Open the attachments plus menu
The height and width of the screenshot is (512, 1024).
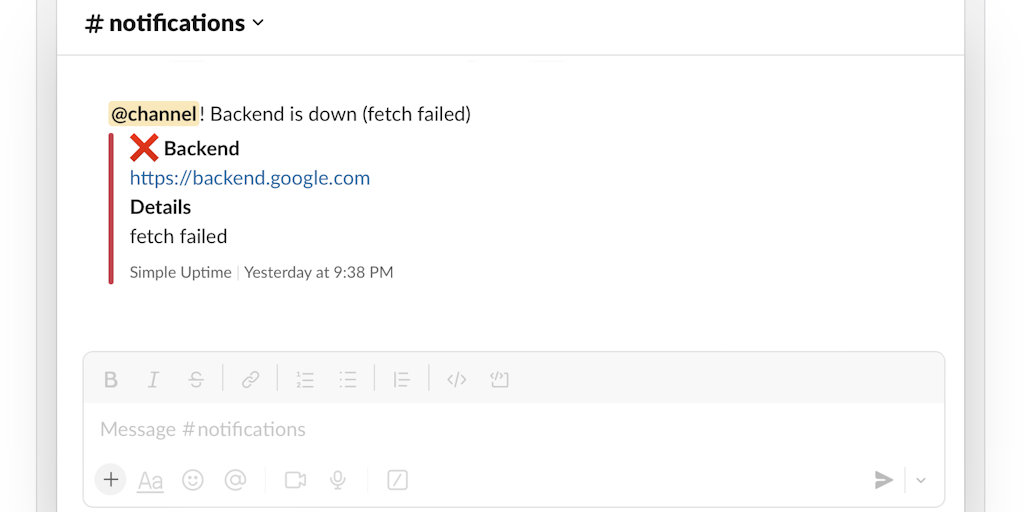[x=111, y=480]
